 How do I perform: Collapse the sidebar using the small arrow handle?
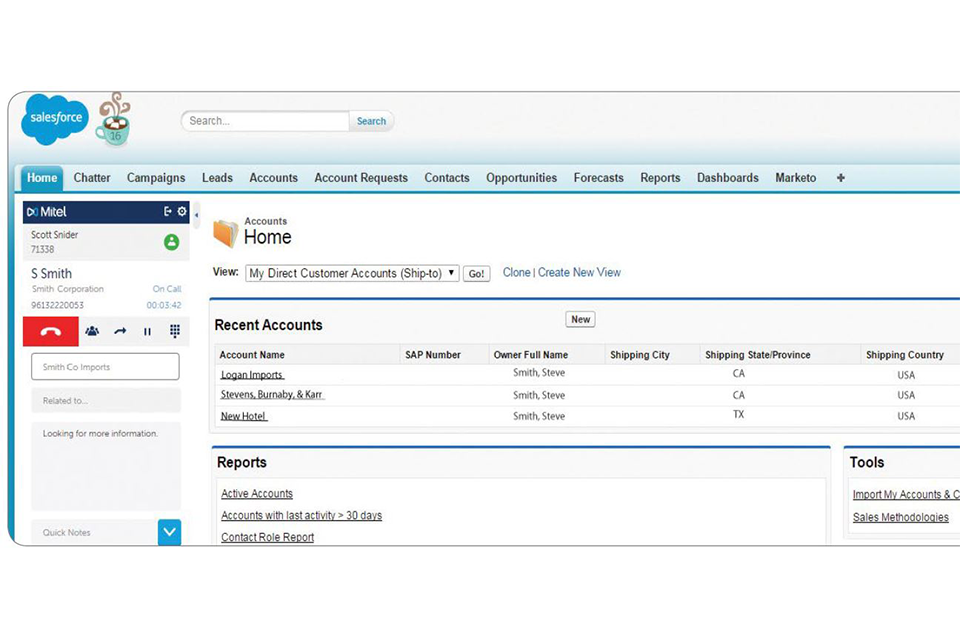196,216
